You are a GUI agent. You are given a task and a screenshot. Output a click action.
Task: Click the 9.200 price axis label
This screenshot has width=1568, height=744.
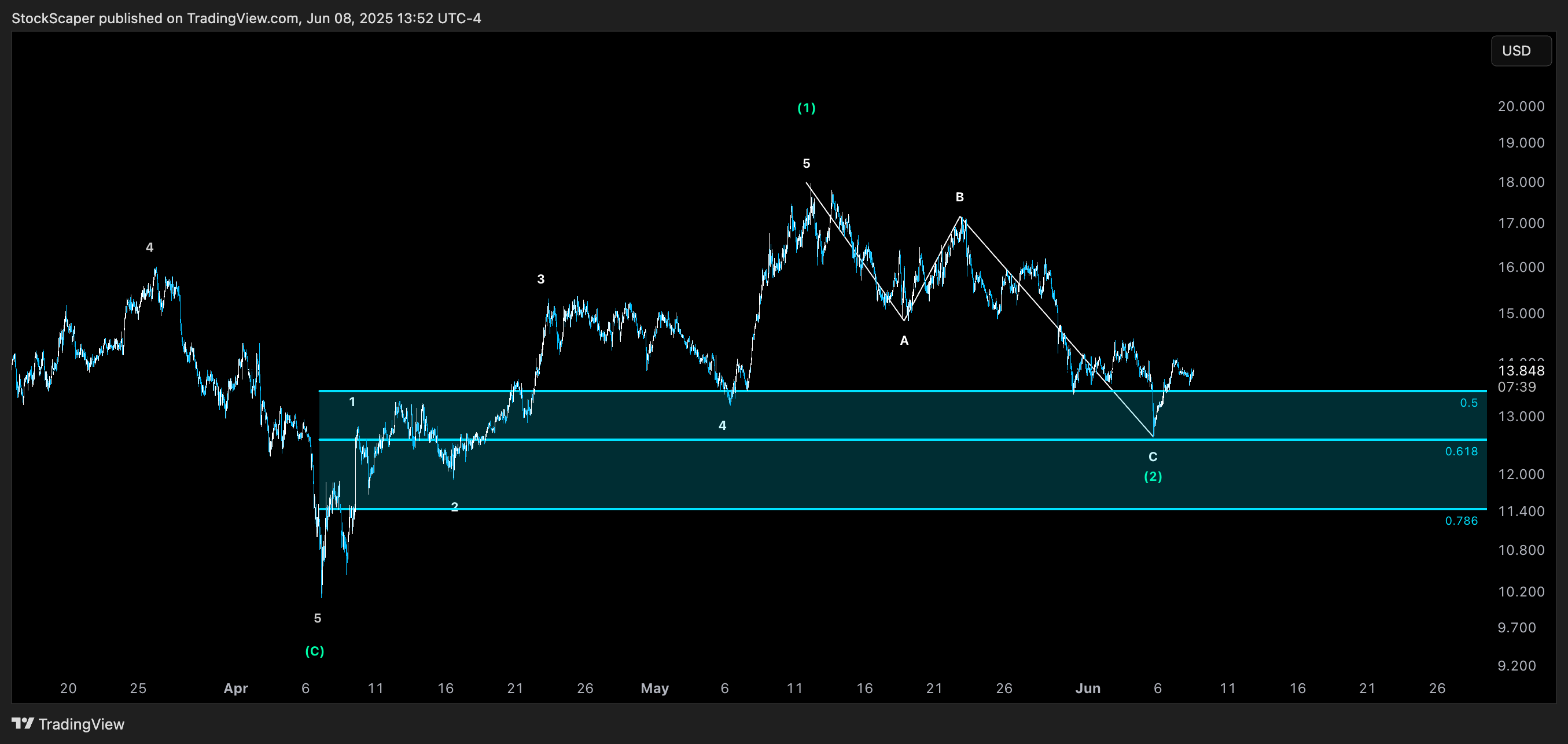click(1517, 666)
